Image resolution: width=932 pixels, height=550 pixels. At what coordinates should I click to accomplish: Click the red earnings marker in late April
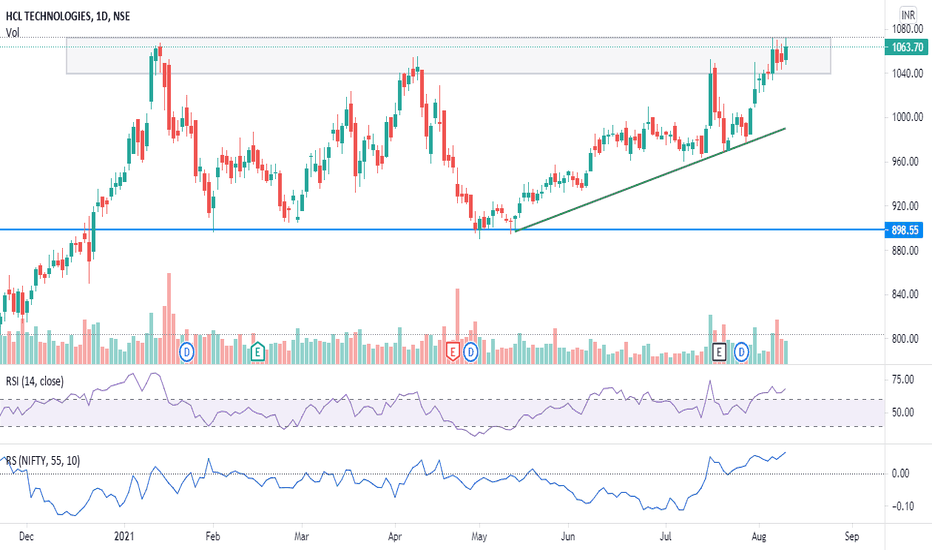(x=452, y=353)
